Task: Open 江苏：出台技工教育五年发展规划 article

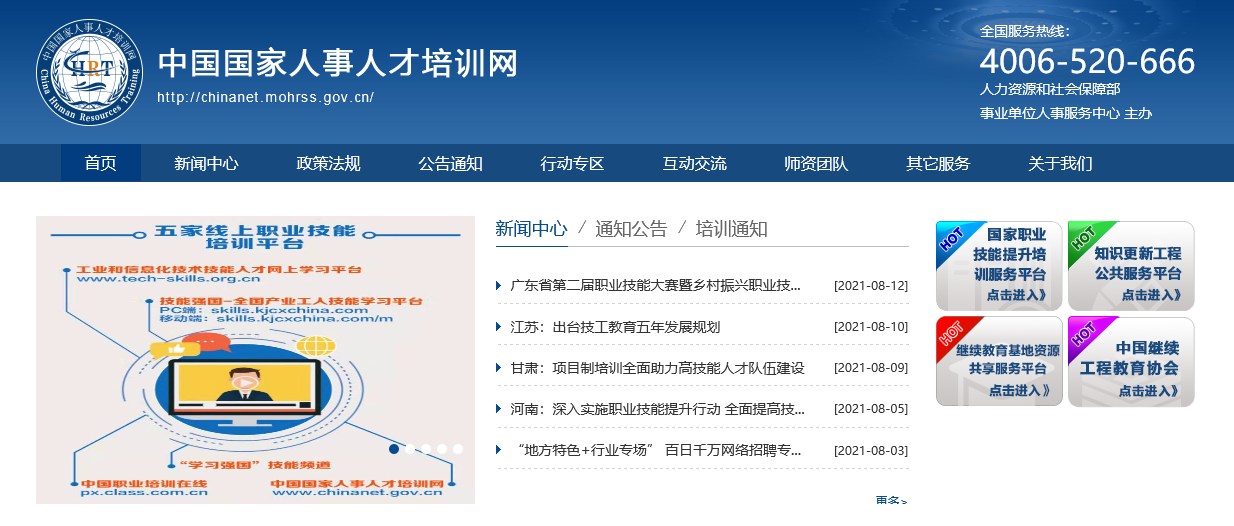Action: 615,327
